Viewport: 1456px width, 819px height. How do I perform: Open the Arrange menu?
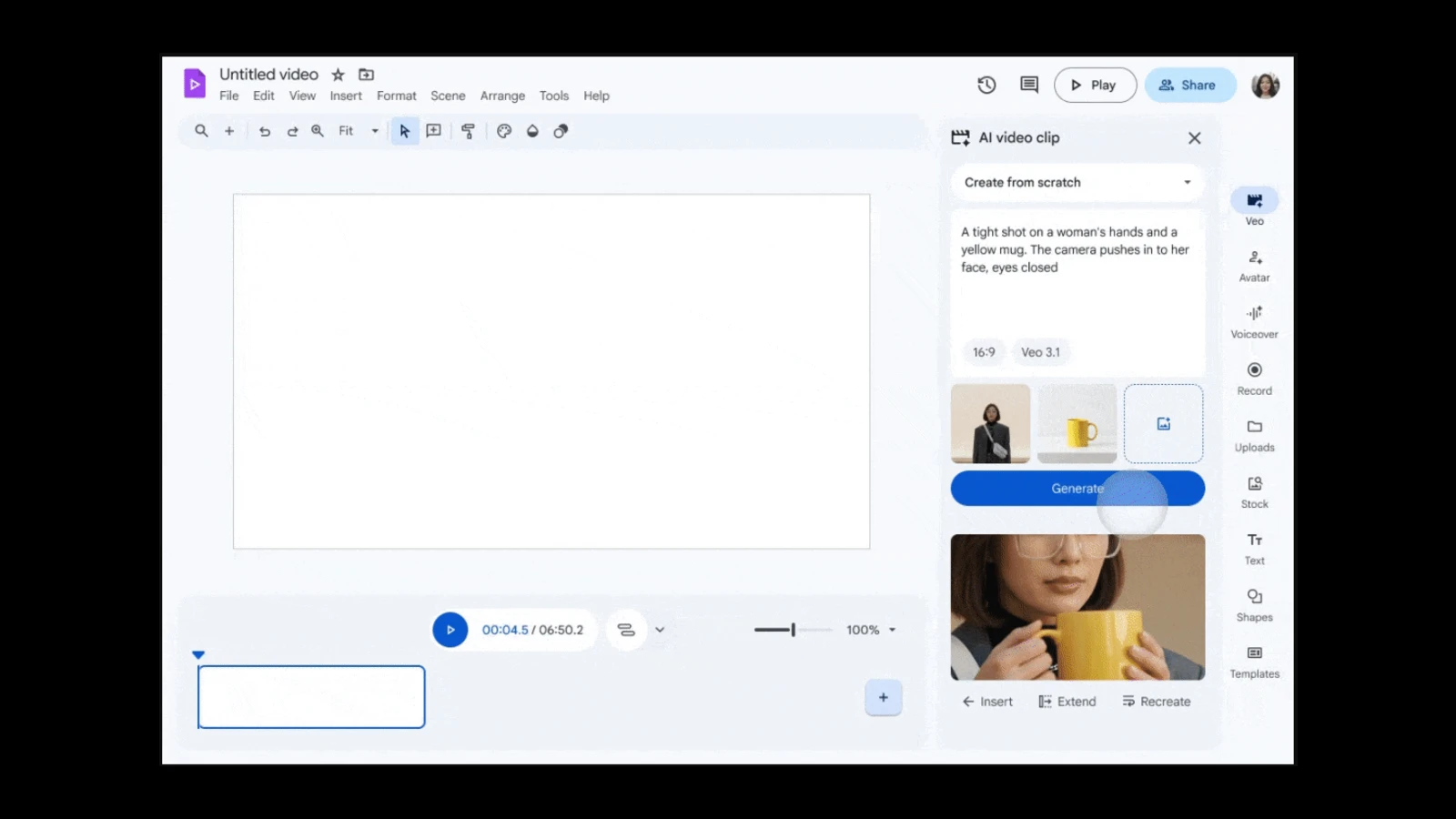pos(502,96)
